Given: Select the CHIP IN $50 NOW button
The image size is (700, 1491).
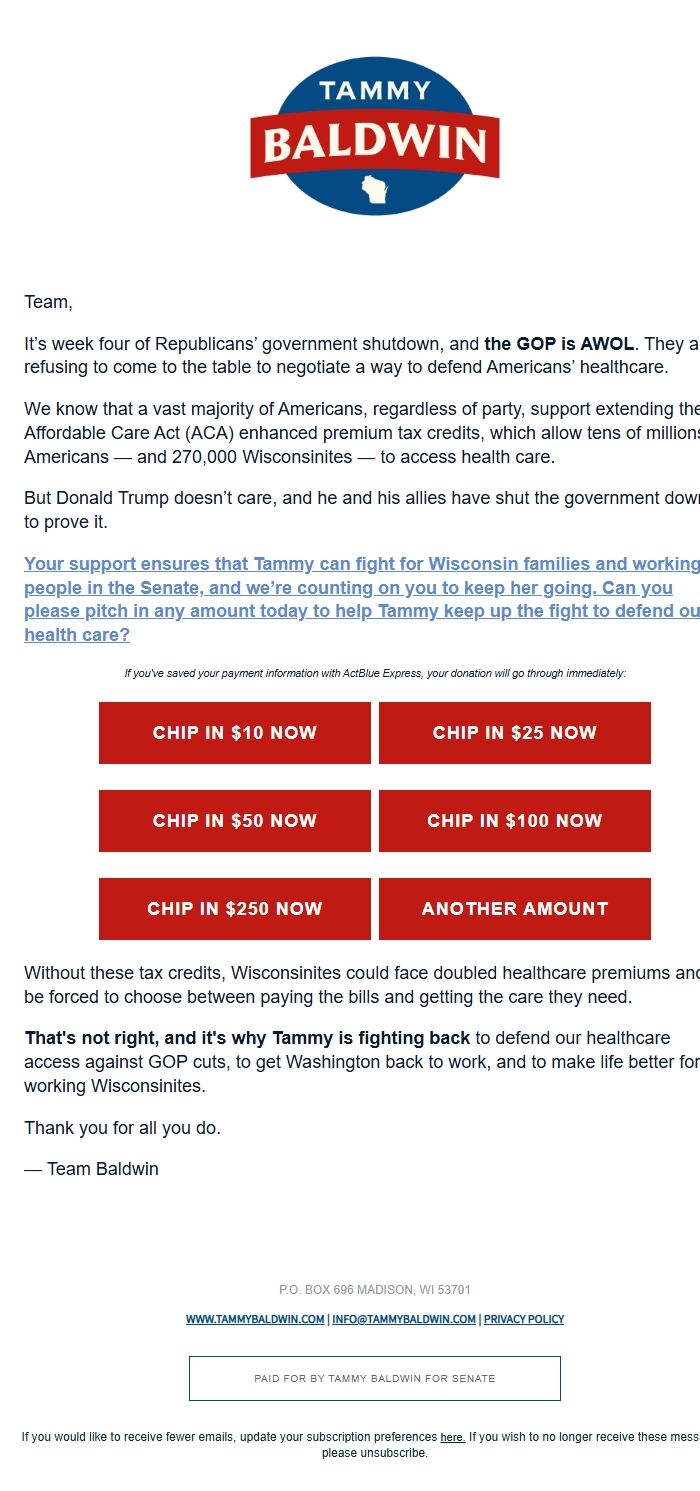Looking at the screenshot, I should pos(235,821).
